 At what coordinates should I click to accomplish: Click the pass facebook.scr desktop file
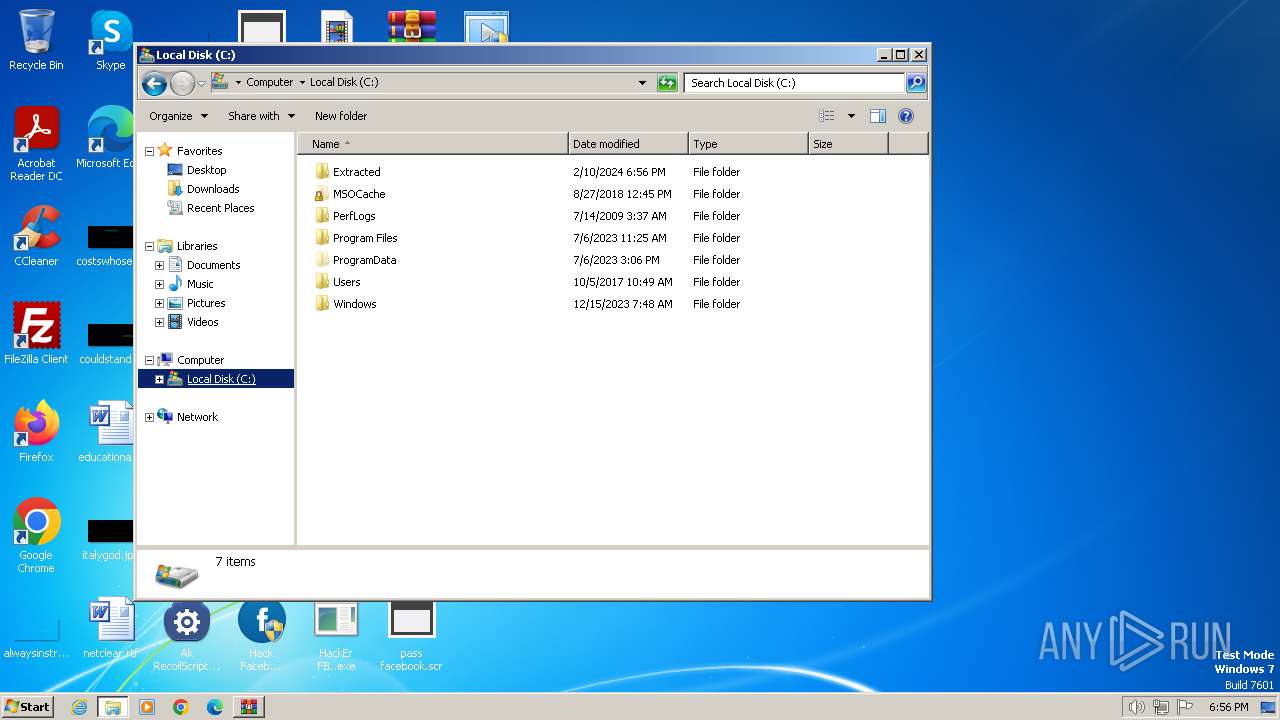tap(411, 635)
